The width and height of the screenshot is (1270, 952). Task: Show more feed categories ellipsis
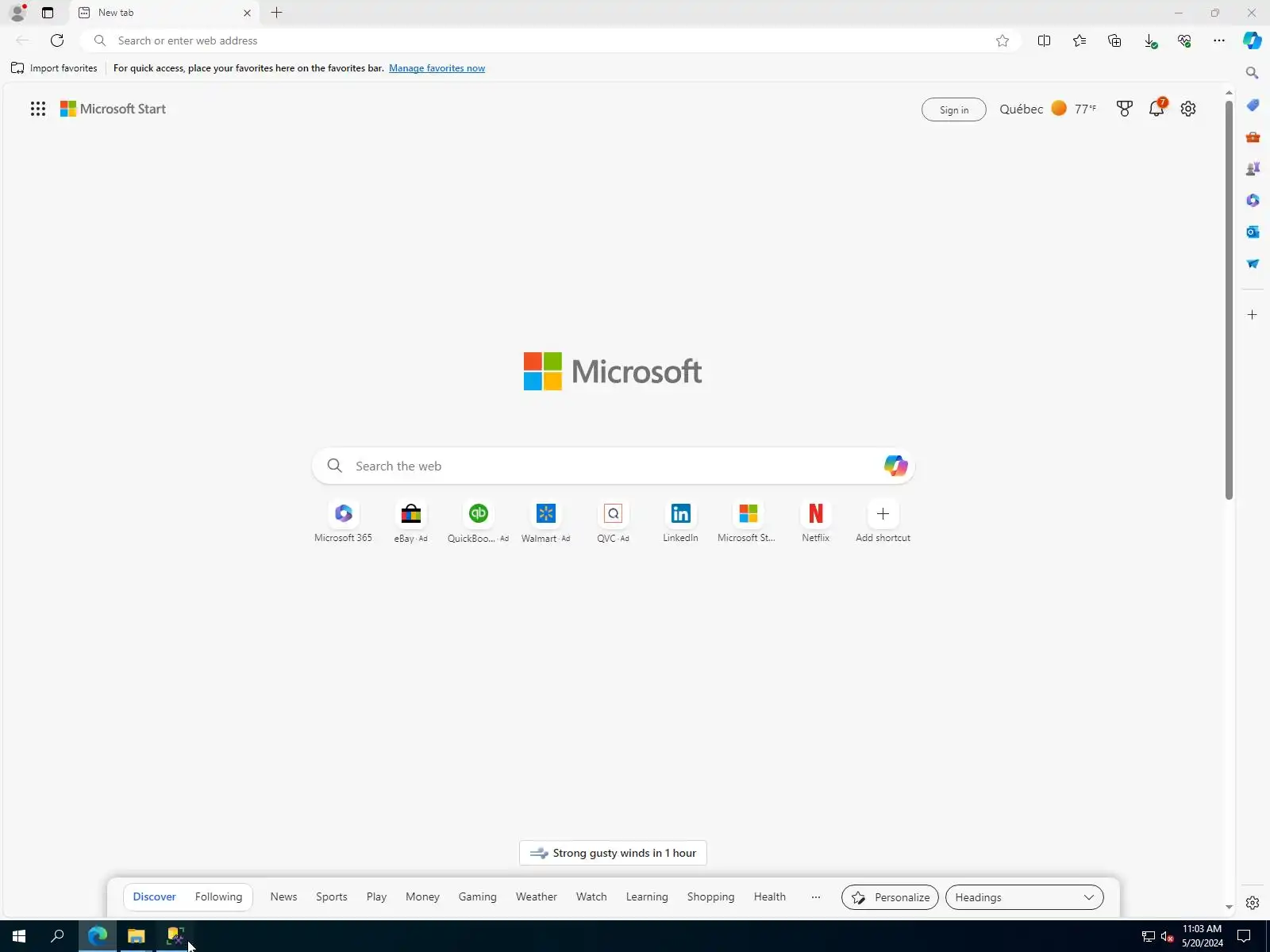click(816, 897)
